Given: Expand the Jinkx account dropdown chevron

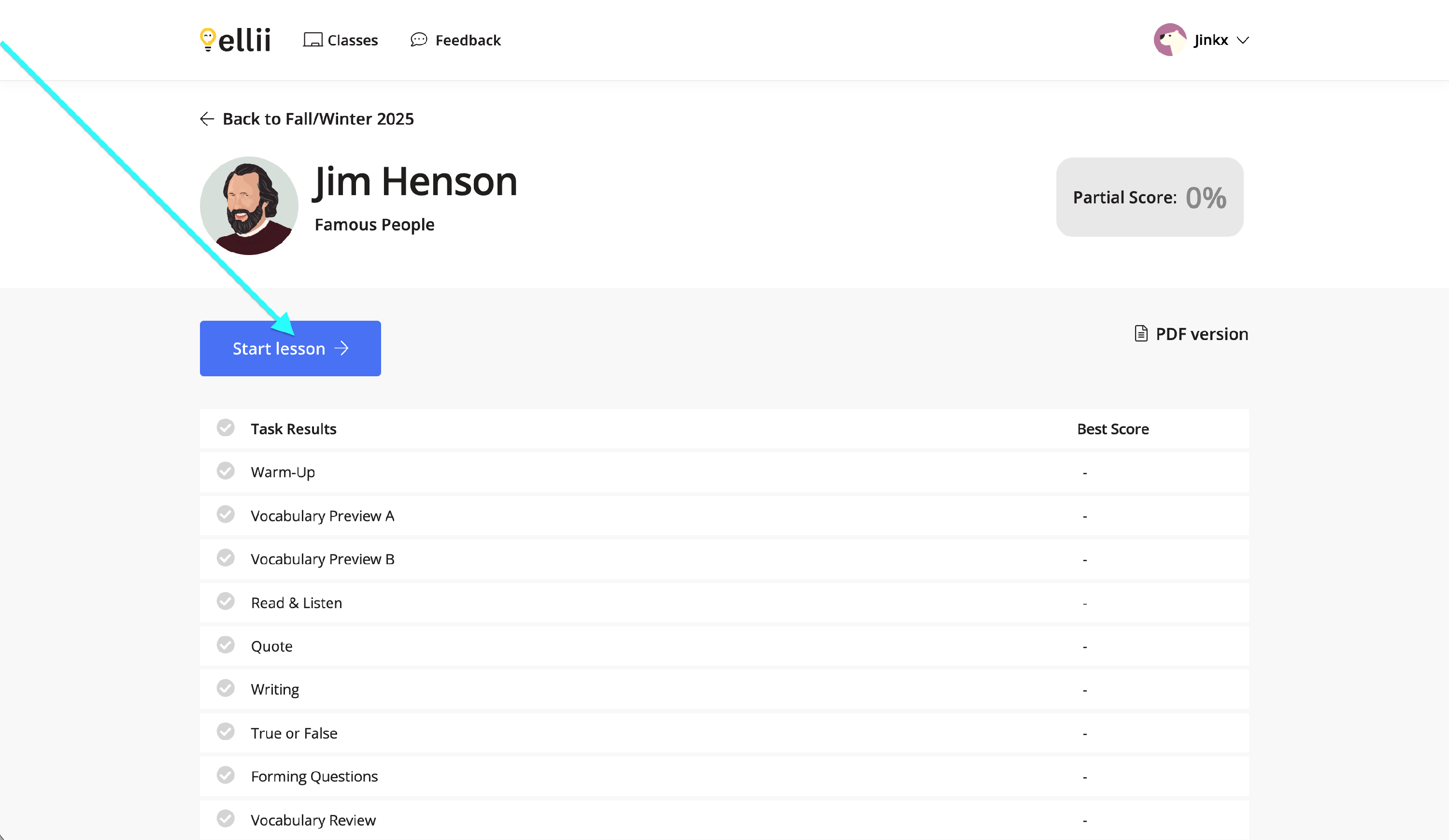Looking at the screenshot, I should tap(1243, 40).
